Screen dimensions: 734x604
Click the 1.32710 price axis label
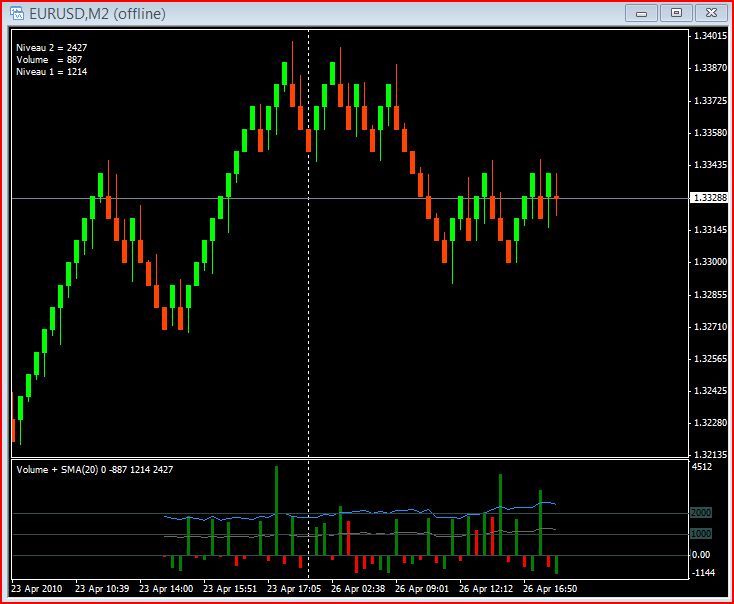(x=710, y=327)
